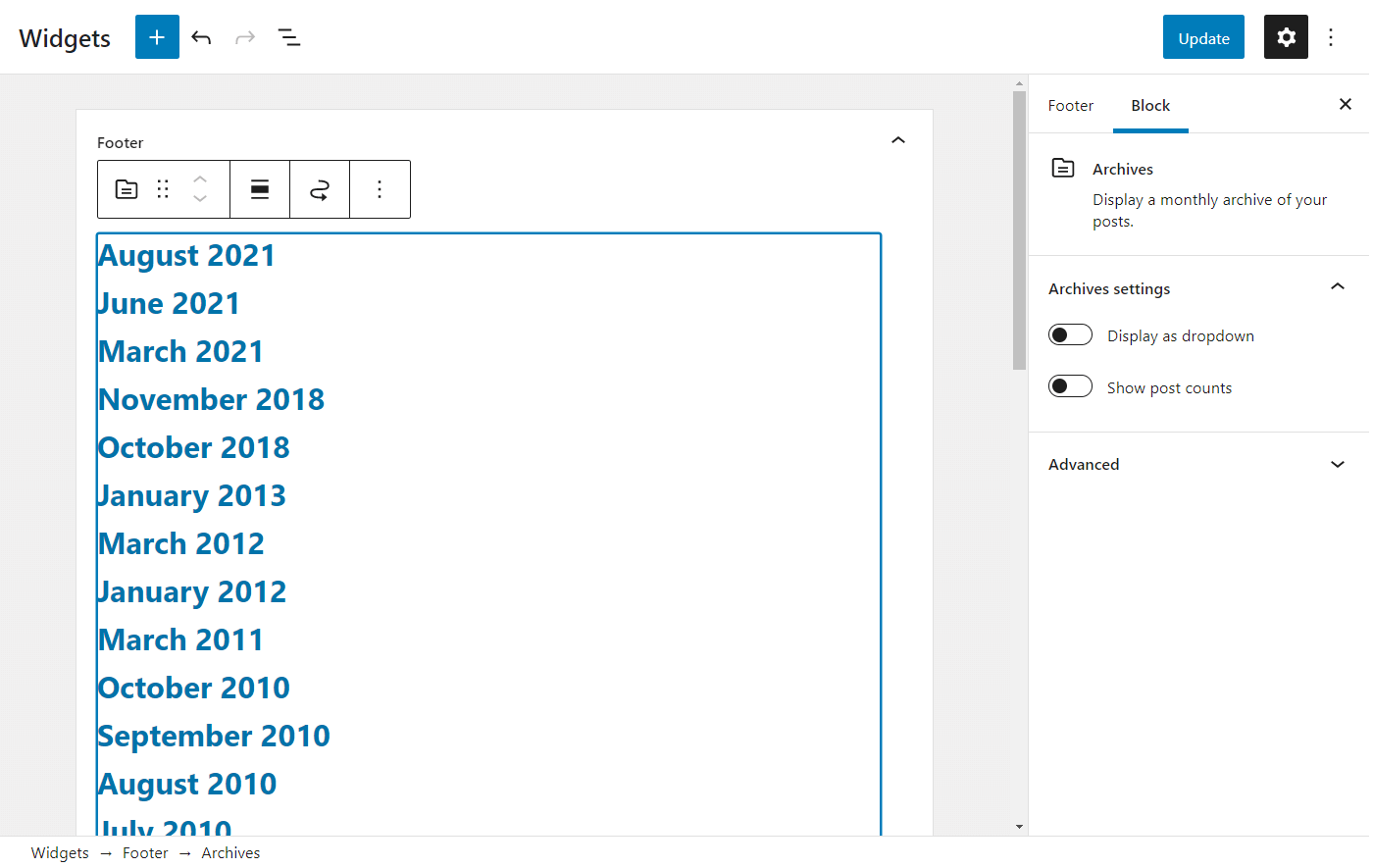The width and height of the screenshot is (1373, 868).
Task: Enable Show post counts
Action: click(1070, 385)
